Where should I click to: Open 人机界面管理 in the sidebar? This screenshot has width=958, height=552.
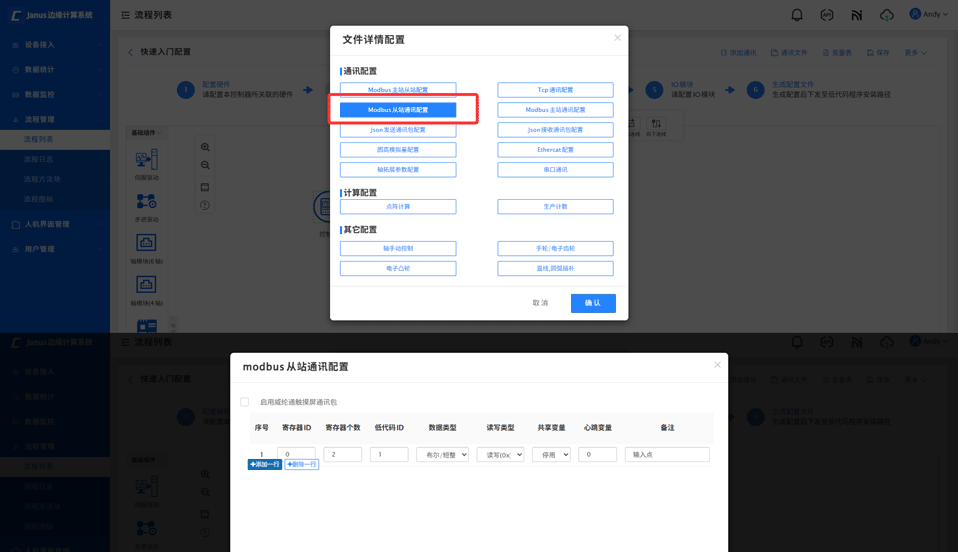pyautogui.click(x=47, y=224)
